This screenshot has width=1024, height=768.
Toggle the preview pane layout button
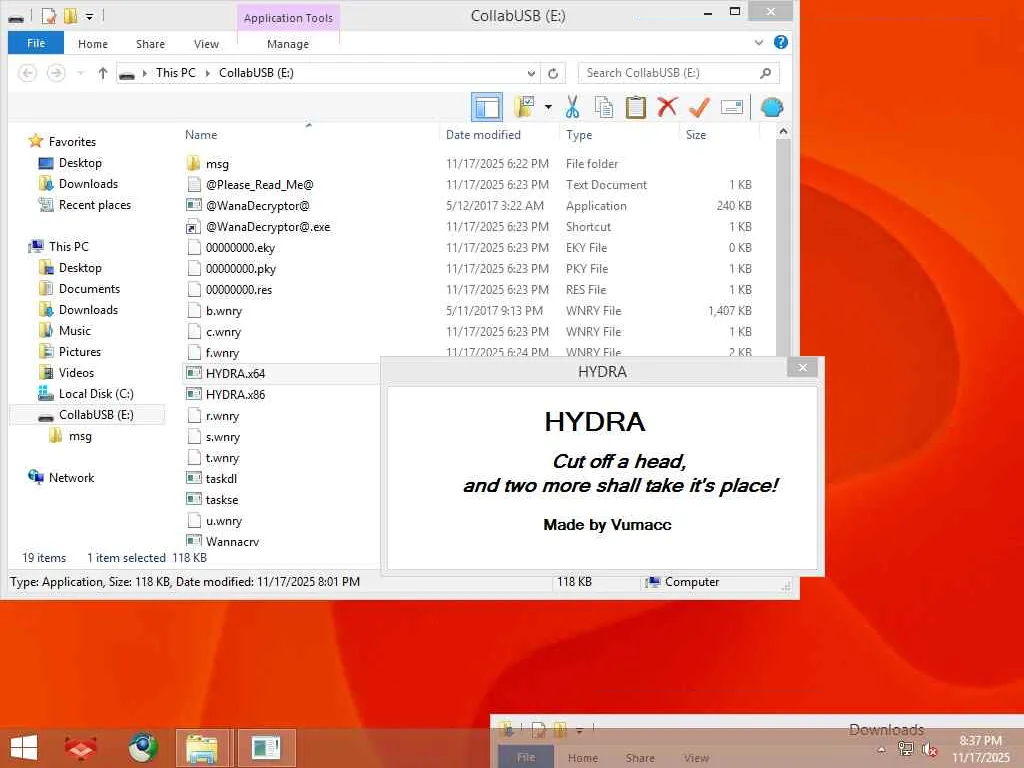click(x=487, y=107)
